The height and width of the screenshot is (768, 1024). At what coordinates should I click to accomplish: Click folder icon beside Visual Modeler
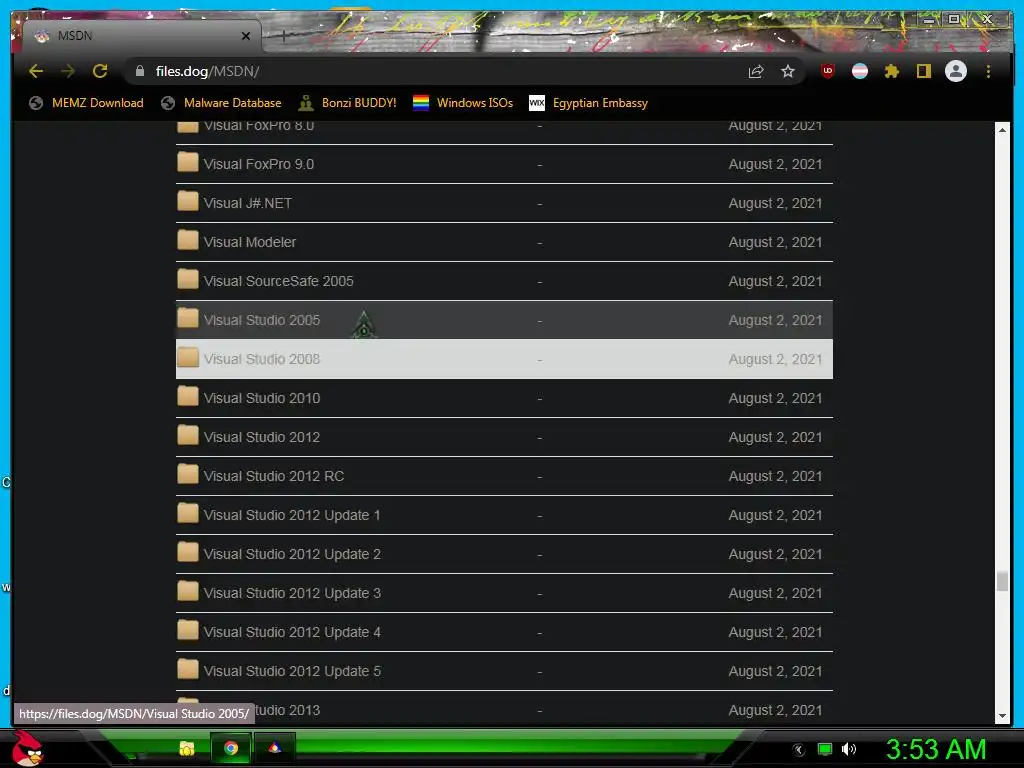pos(187,240)
